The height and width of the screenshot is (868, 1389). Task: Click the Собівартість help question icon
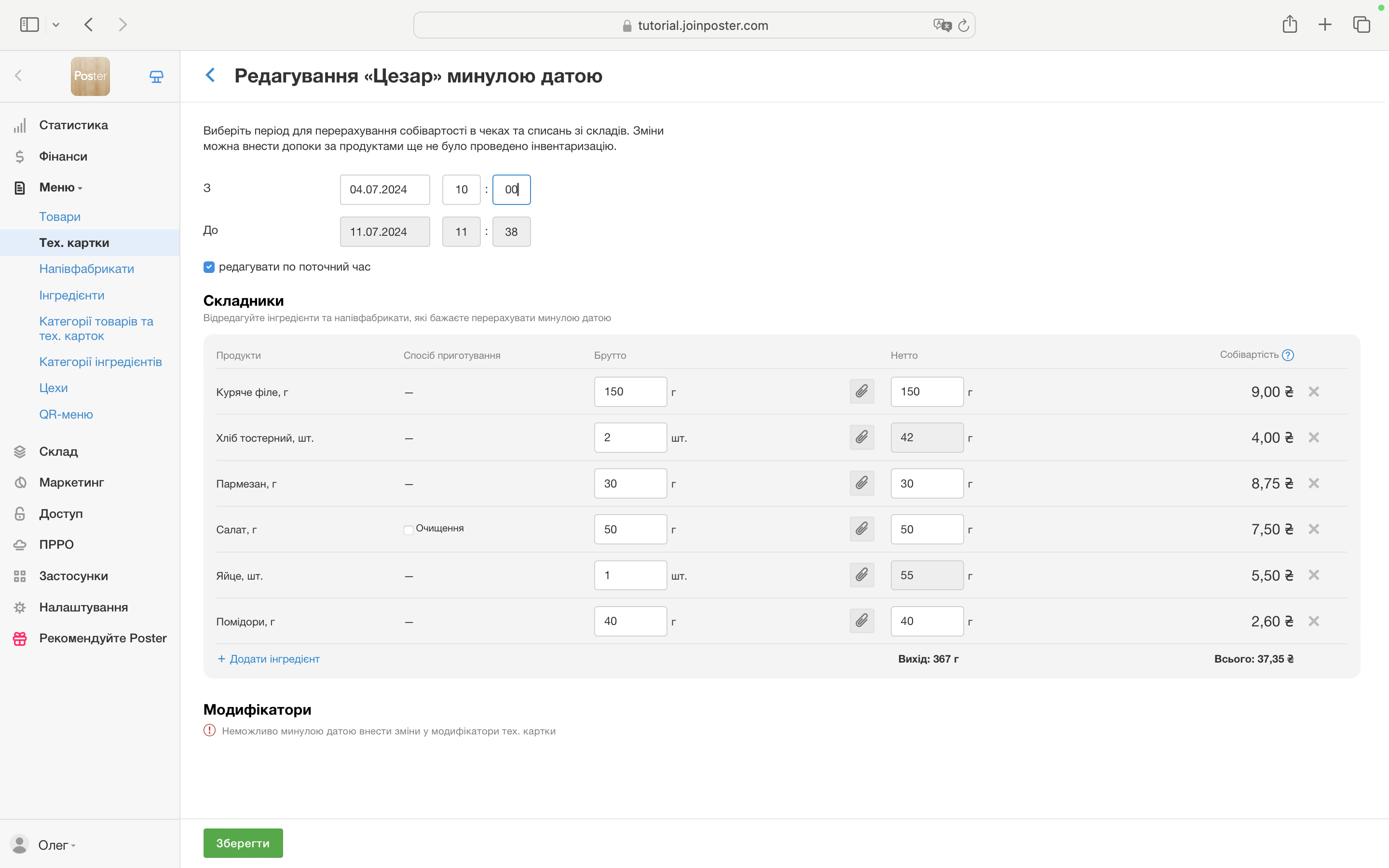point(1288,355)
